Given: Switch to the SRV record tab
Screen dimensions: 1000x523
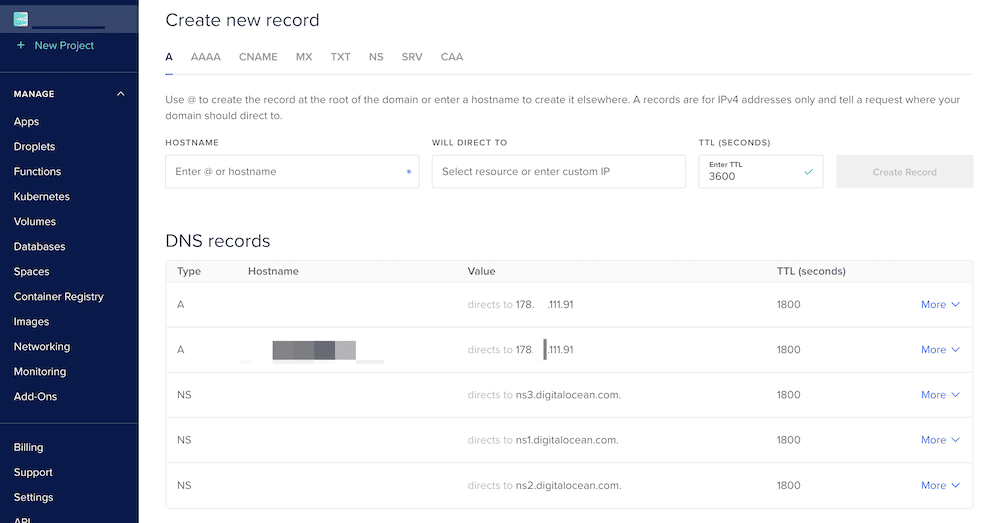Looking at the screenshot, I should (x=412, y=57).
